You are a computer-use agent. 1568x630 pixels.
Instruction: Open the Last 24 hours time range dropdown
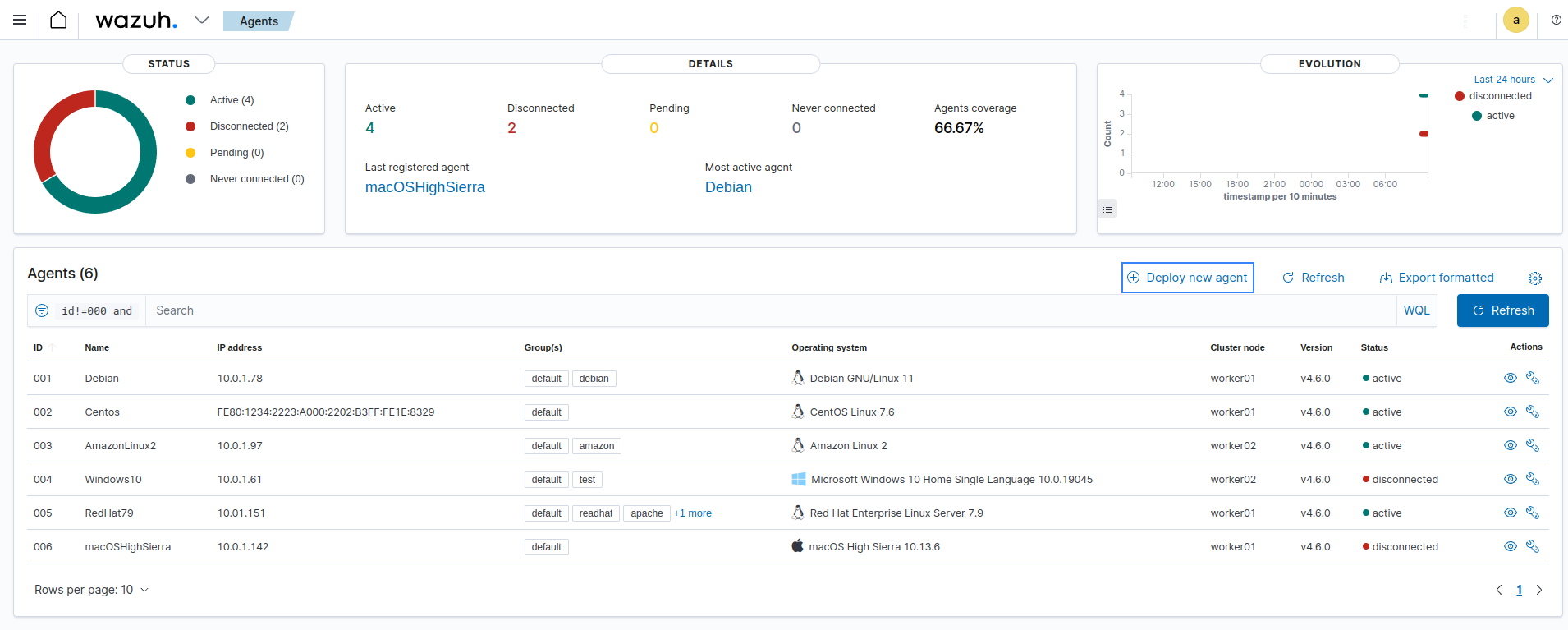click(x=1513, y=80)
